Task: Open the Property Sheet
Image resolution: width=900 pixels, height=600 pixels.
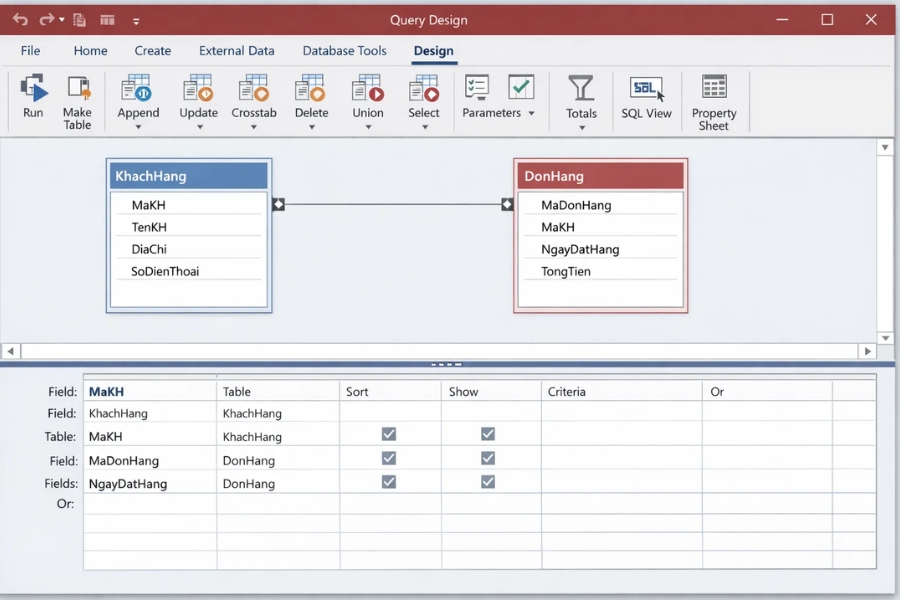Action: [x=714, y=100]
